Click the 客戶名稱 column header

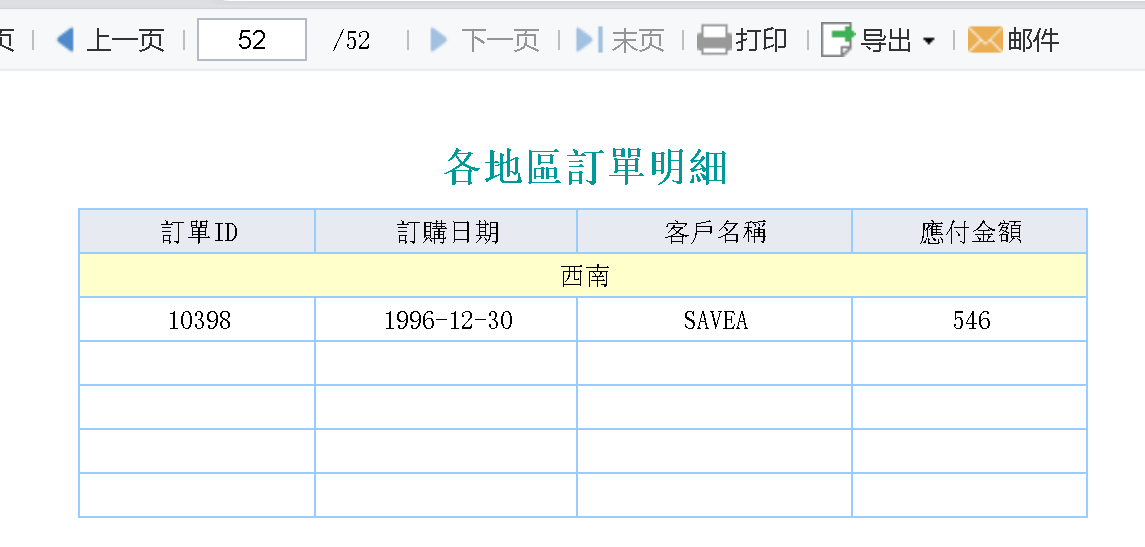click(715, 232)
